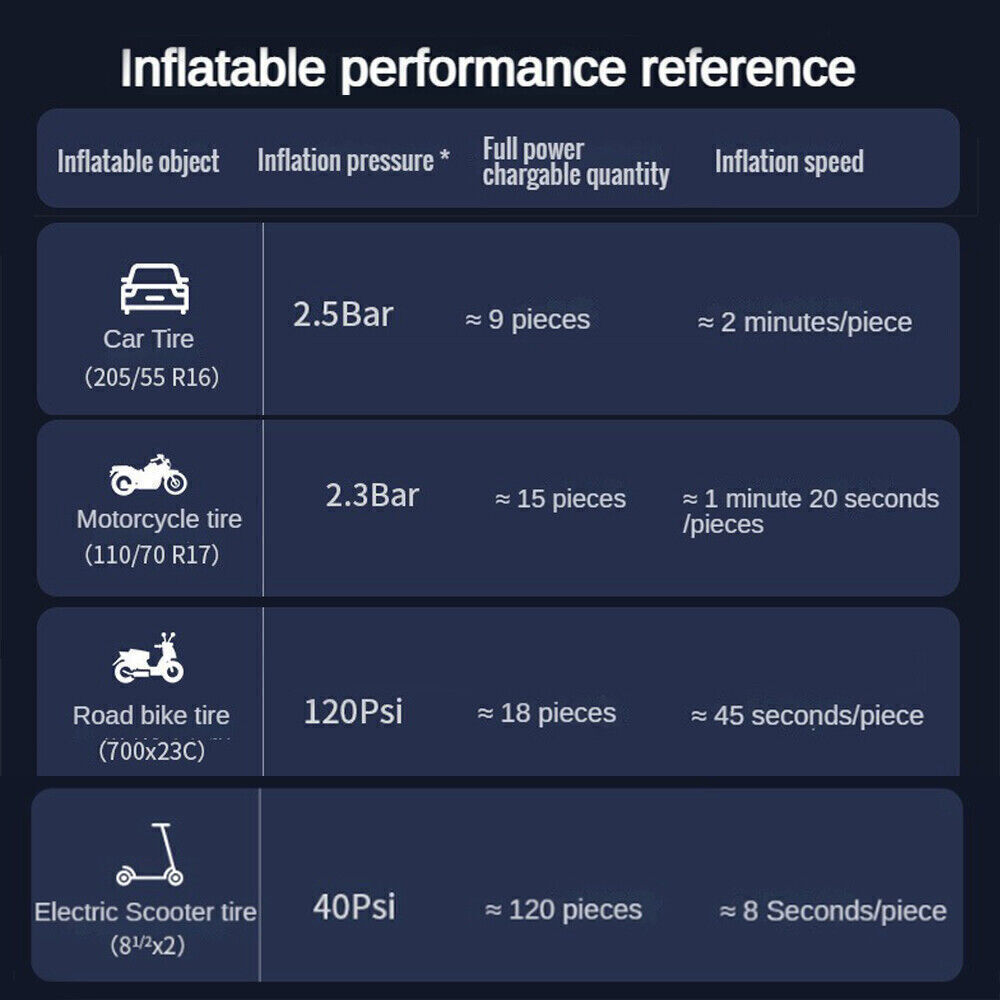Click the Motorcycle tire label

point(159,519)
